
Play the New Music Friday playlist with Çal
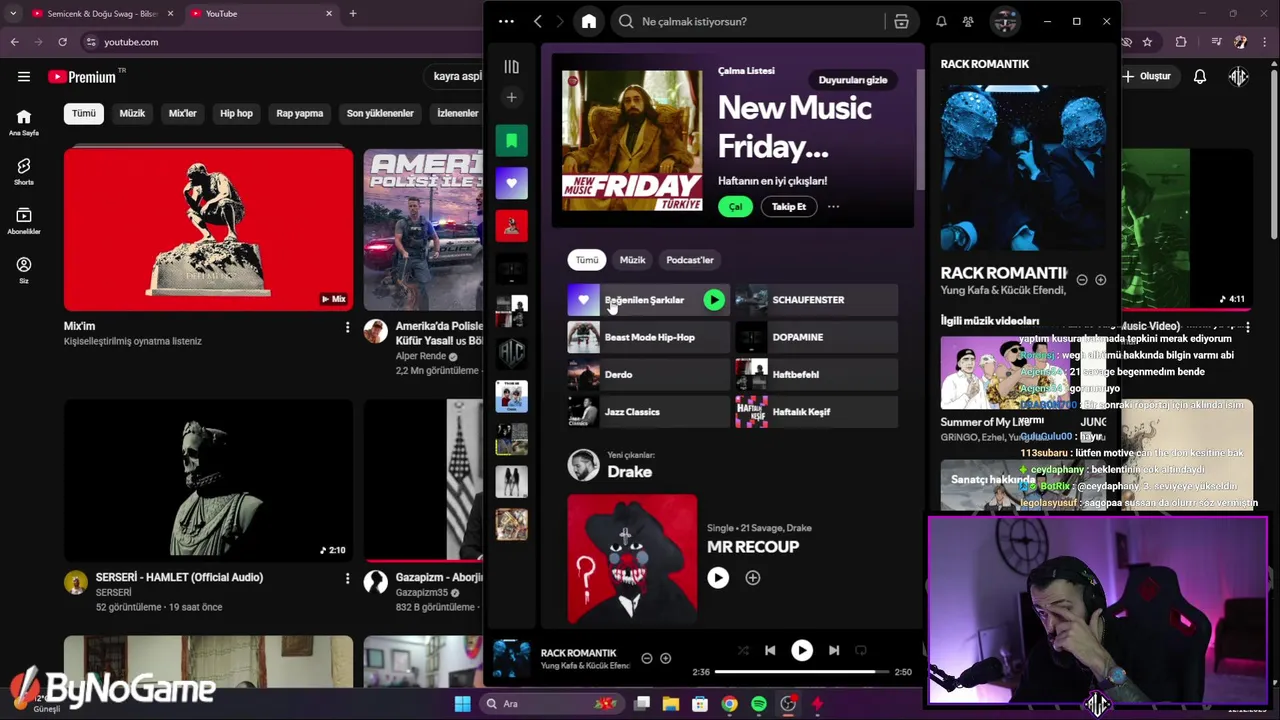[735, 206]
